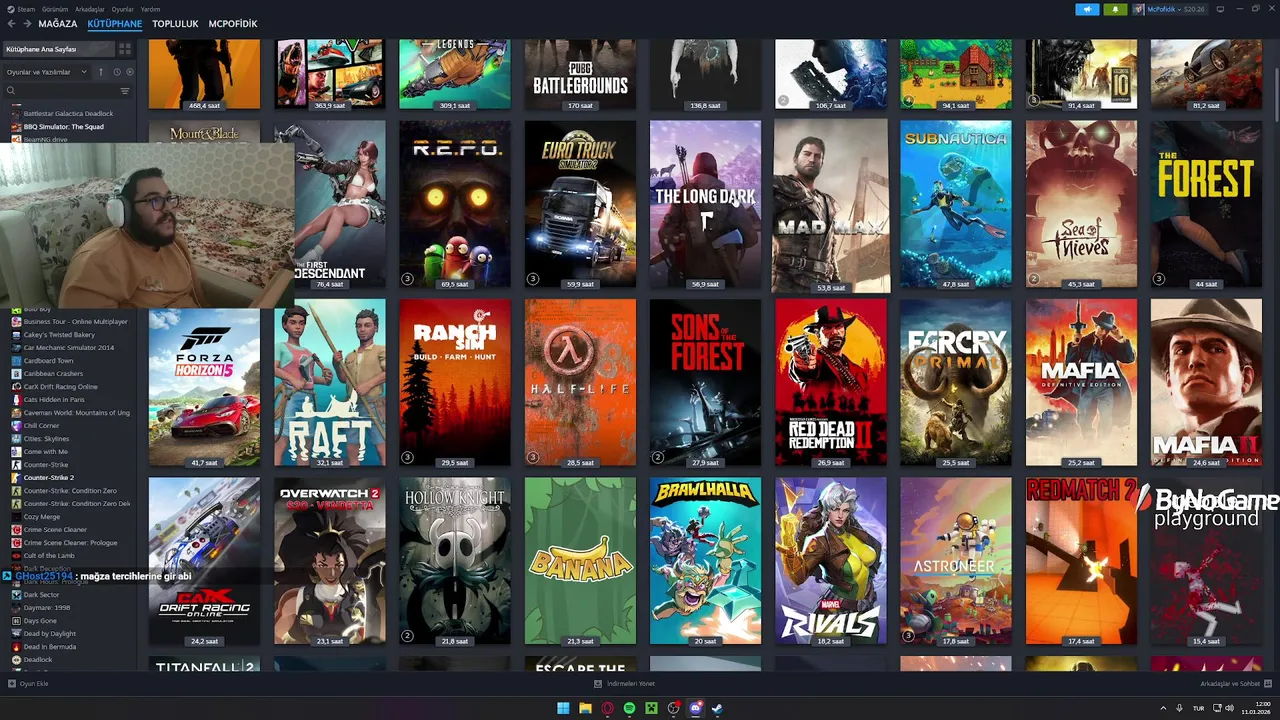Click the recent activity clock icon
Viewport: 1280px width, 720px height.
pos(117,72)
